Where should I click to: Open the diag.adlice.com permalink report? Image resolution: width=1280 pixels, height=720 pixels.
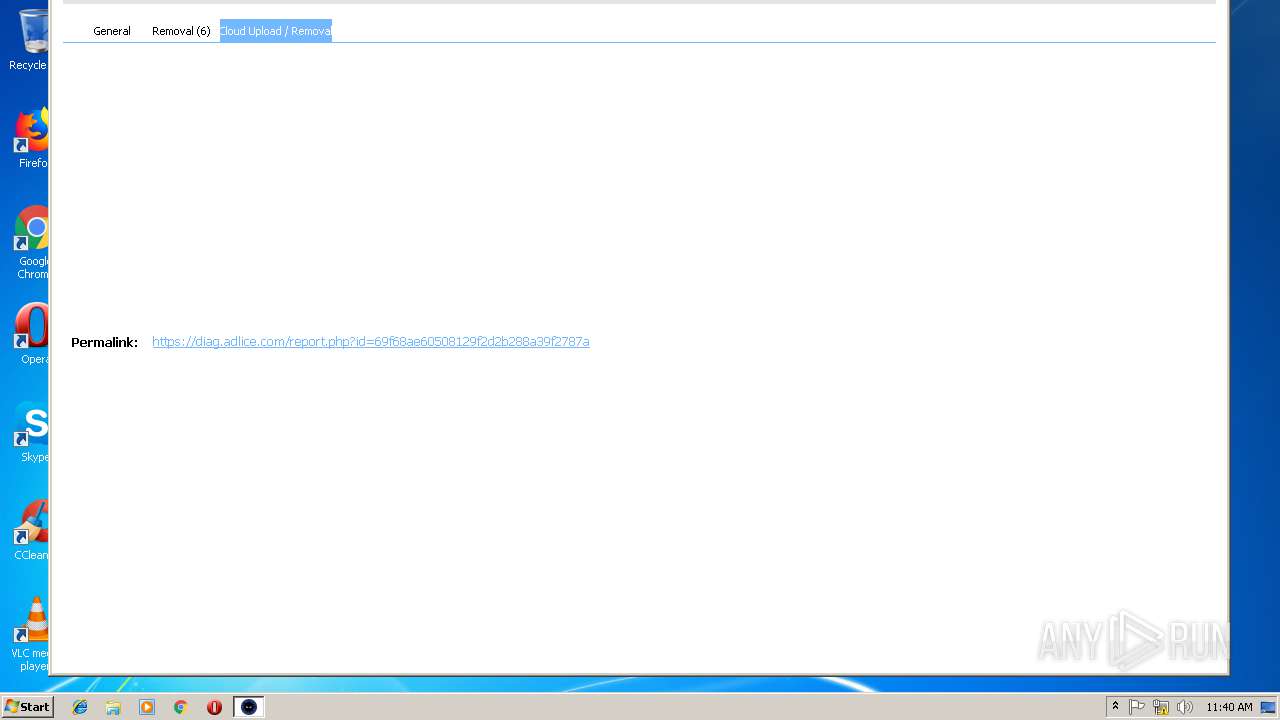[x=370, y=342]
